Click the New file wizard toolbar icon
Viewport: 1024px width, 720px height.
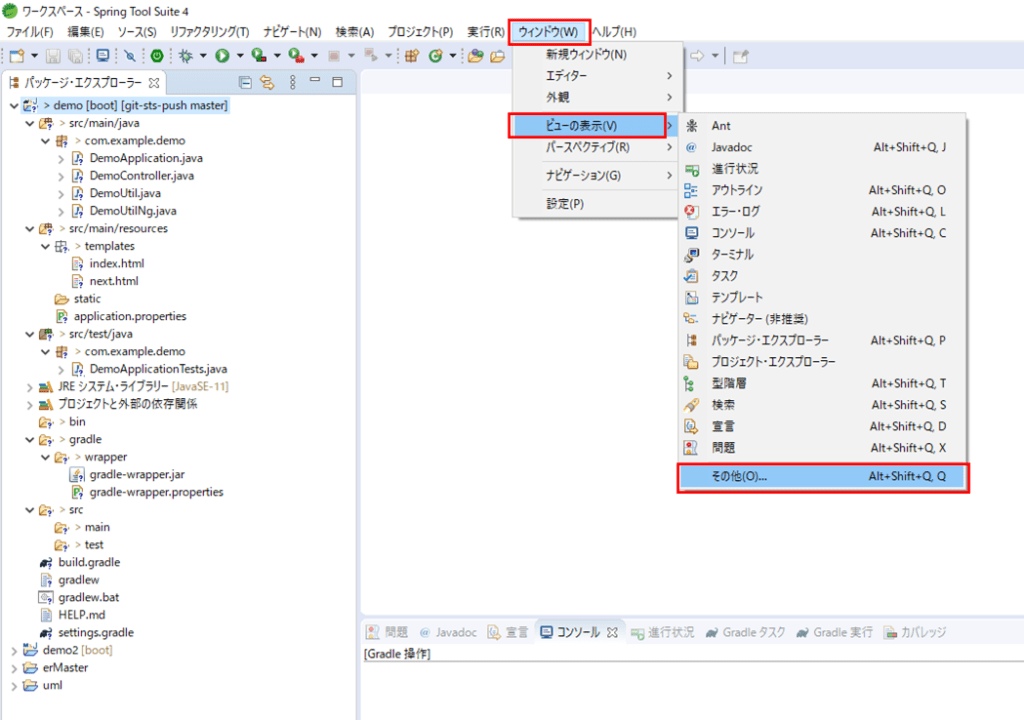[17, 56]
